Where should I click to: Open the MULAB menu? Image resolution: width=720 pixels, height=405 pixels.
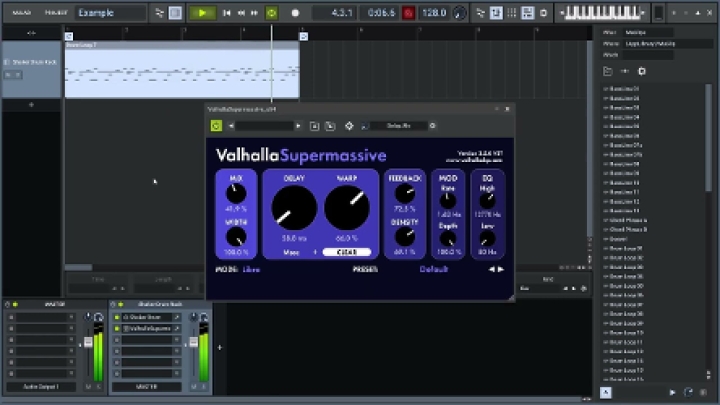click(22, 13)
